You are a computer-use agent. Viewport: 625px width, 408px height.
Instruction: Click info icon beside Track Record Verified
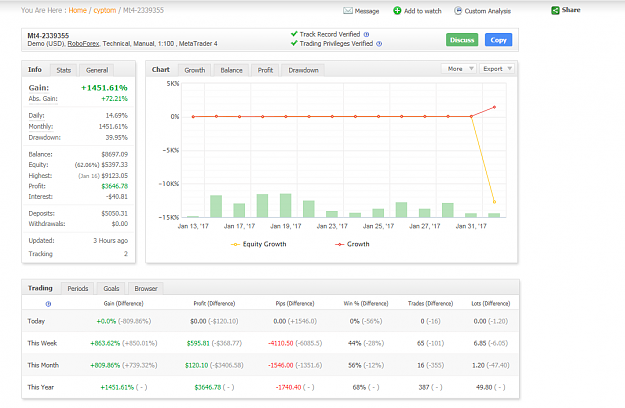(x=366, y=34)
